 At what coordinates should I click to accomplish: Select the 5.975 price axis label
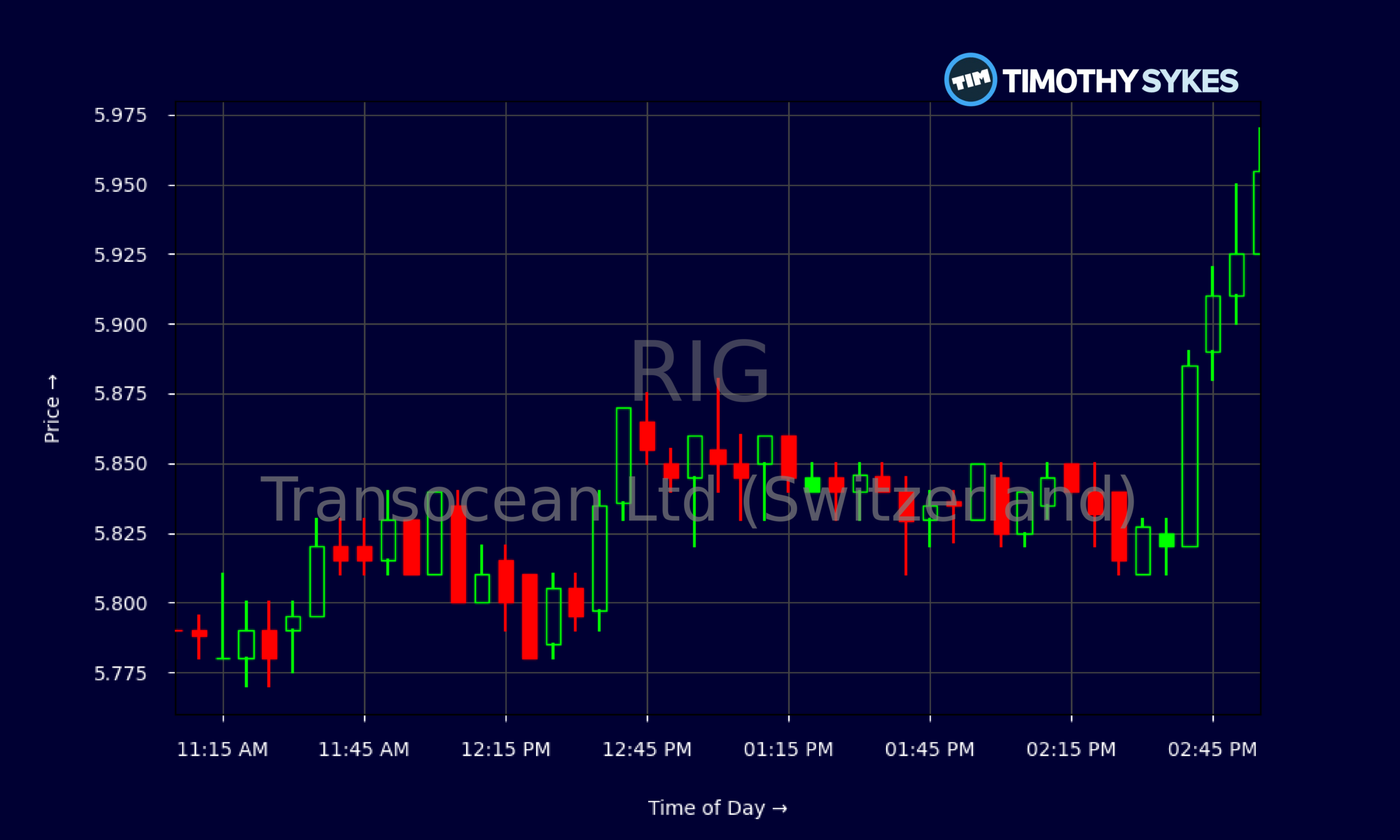[x=120, y=115]
